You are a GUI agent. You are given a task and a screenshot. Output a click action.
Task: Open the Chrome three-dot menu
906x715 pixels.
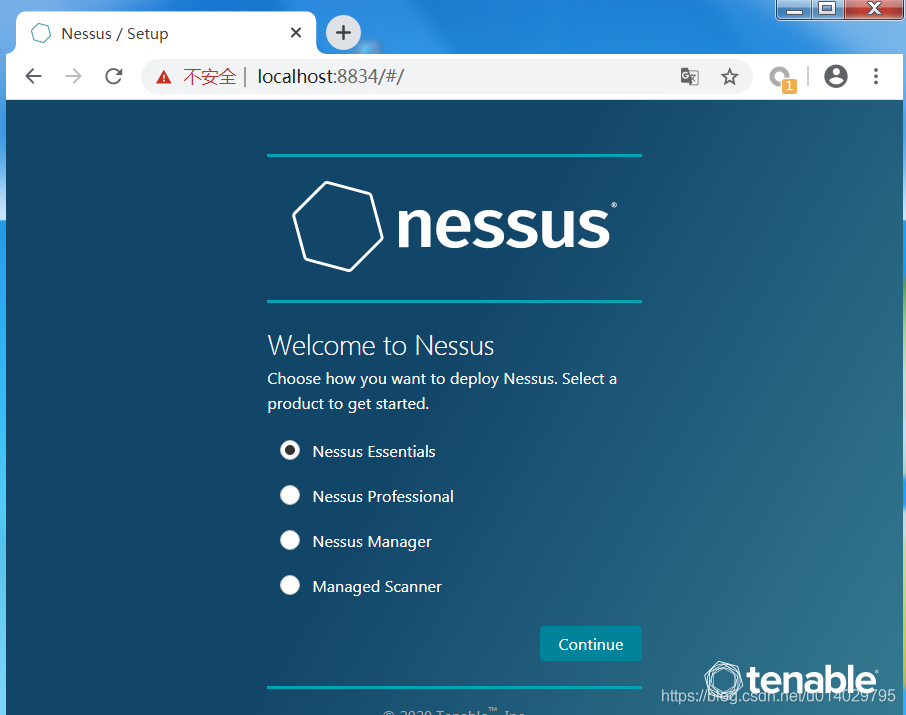coord(876,76)
